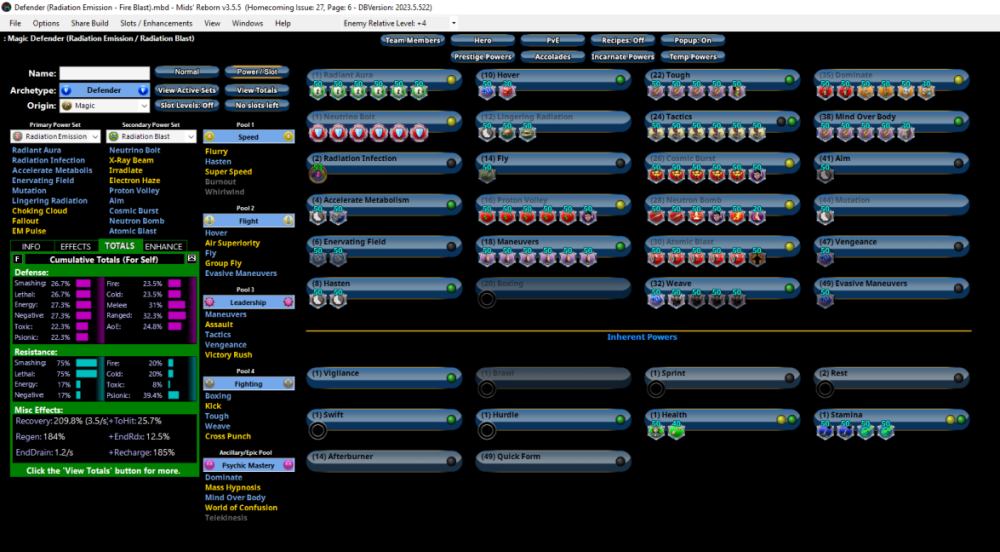Click the enhancement icon under Aim power

[826, 174]
